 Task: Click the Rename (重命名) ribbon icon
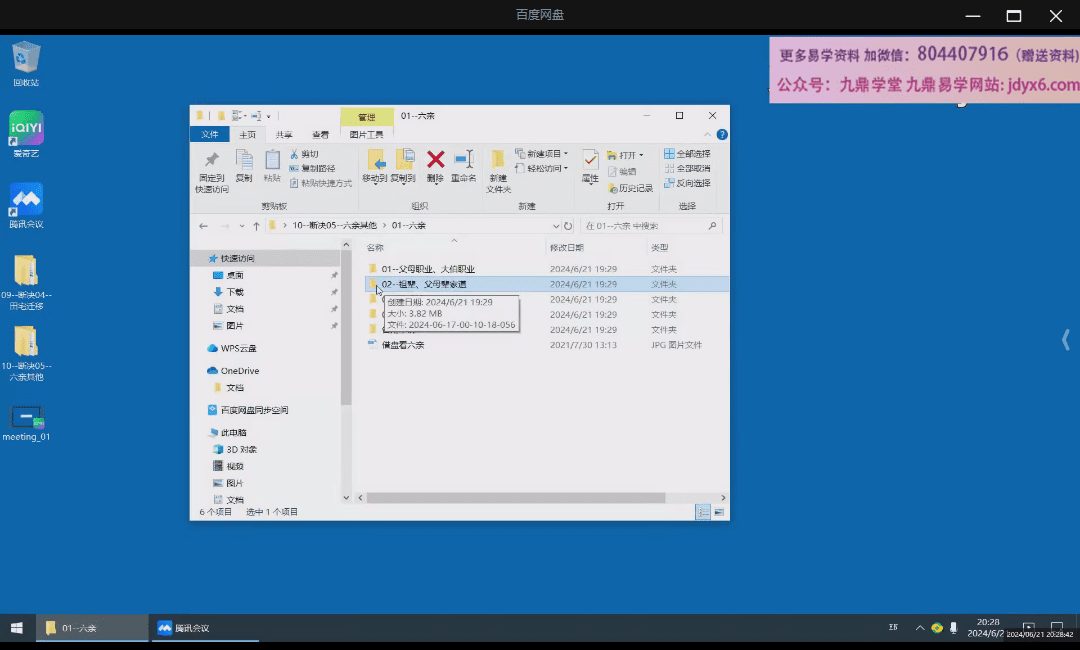click(463, 160)
